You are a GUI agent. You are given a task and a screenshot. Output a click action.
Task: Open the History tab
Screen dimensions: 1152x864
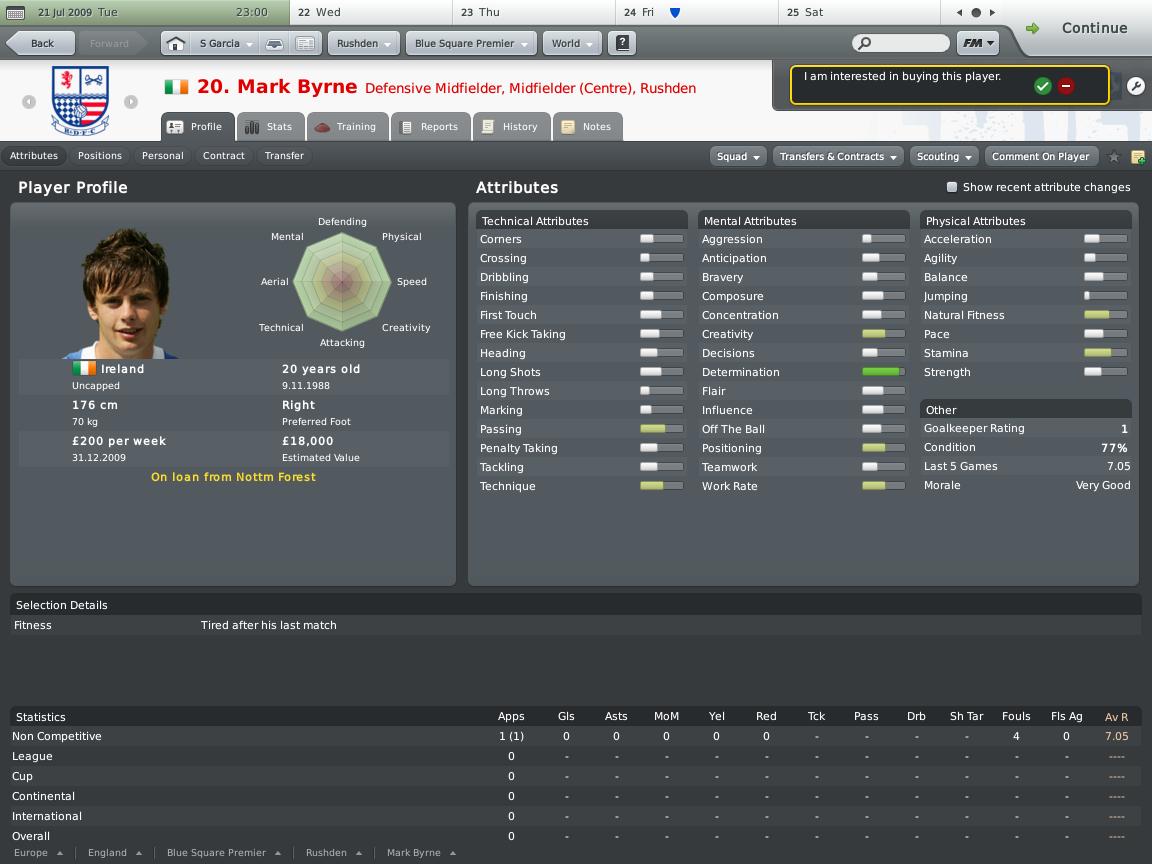coord(511,126)
